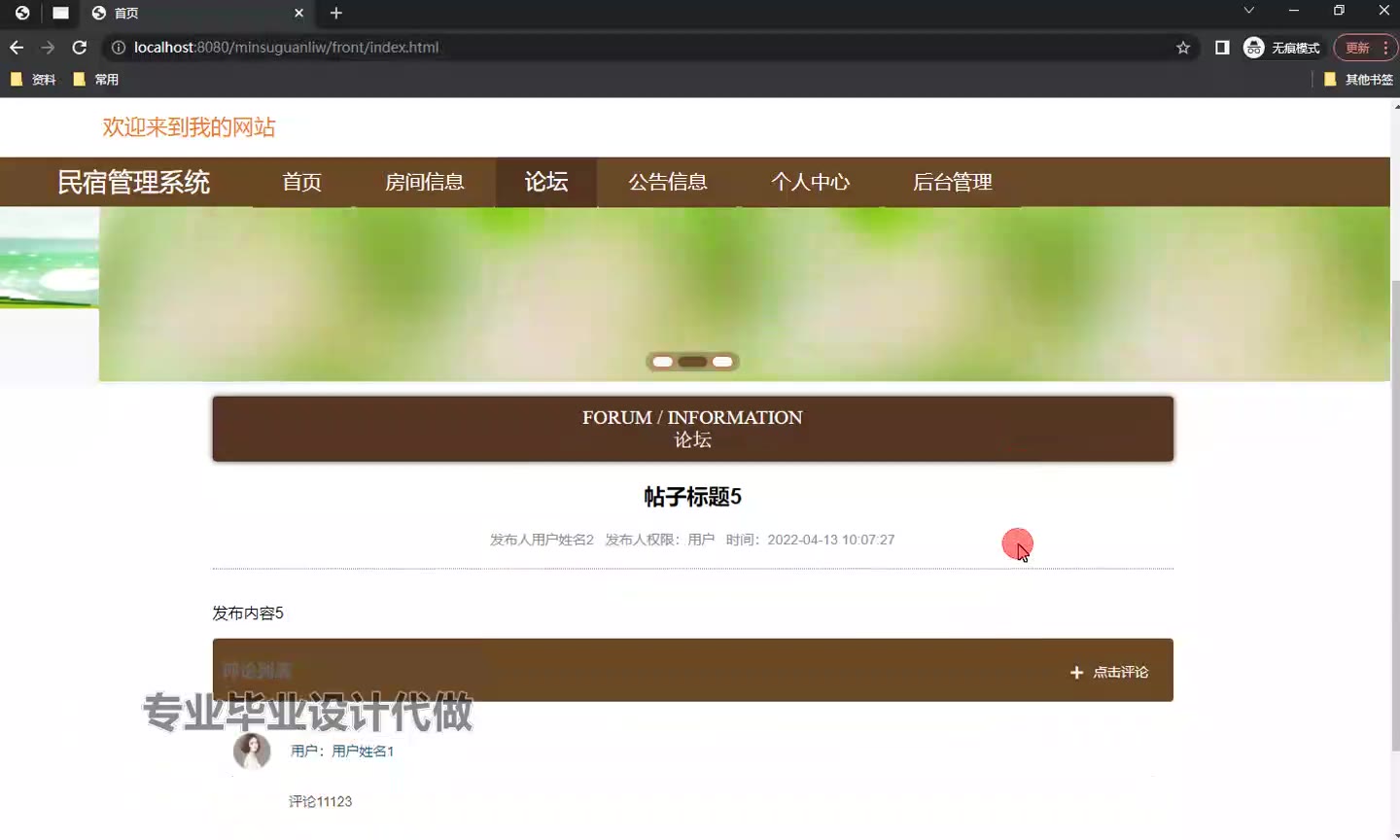Image resolution: width=1400 pixels, height=840 pixels.
Task: Select the 首页 browser tab
Action: [197, 13]
